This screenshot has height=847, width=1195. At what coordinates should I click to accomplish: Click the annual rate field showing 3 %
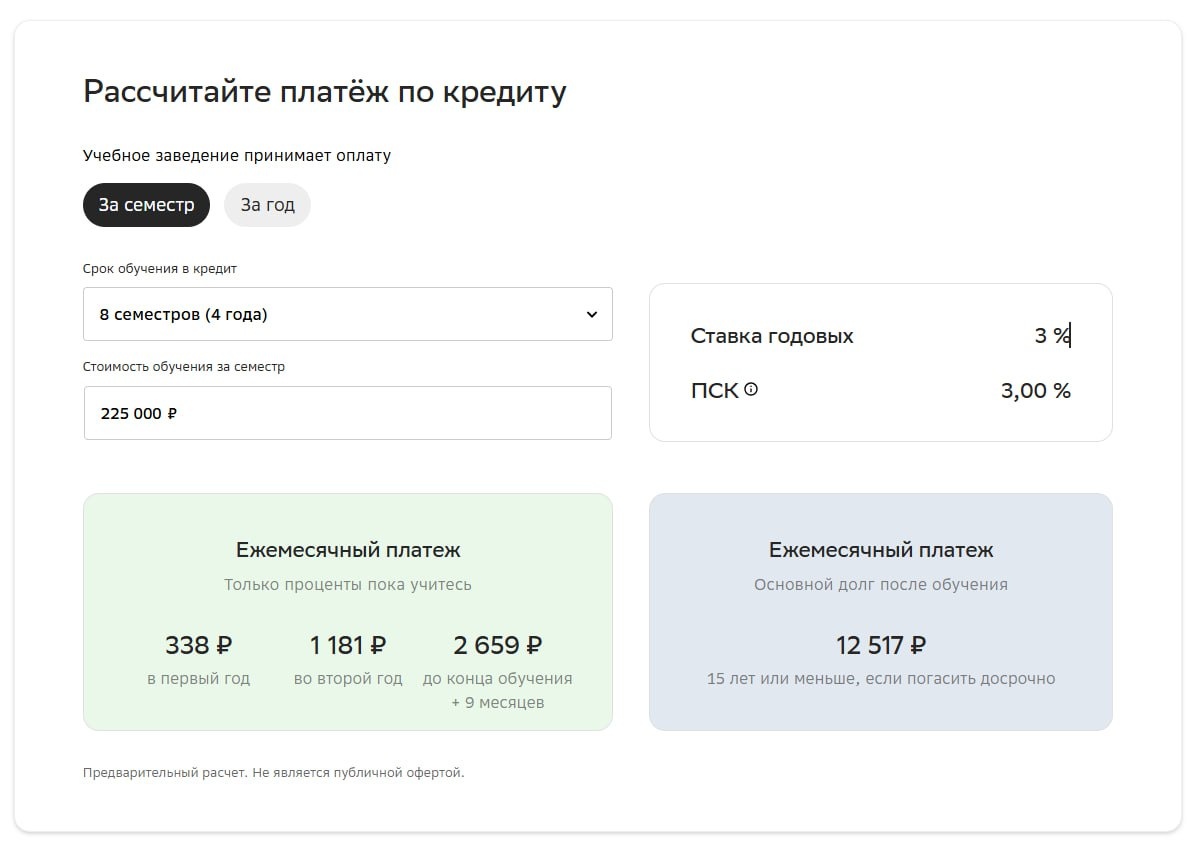(x=1050, y=336)
